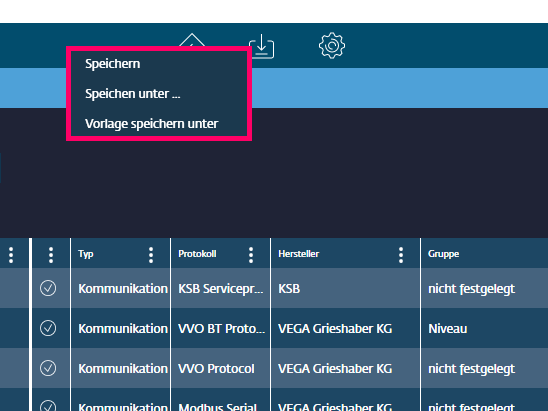
Task: Click the three-dot icon in the leftmost column header
Action: pyautogui.click(x=11, y=255)
